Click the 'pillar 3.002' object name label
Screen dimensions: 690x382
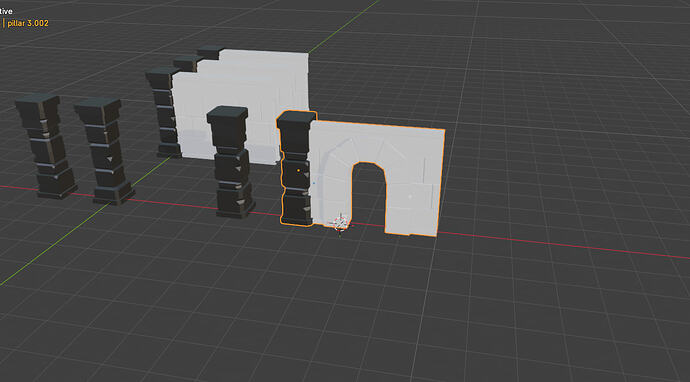[28, 23]
